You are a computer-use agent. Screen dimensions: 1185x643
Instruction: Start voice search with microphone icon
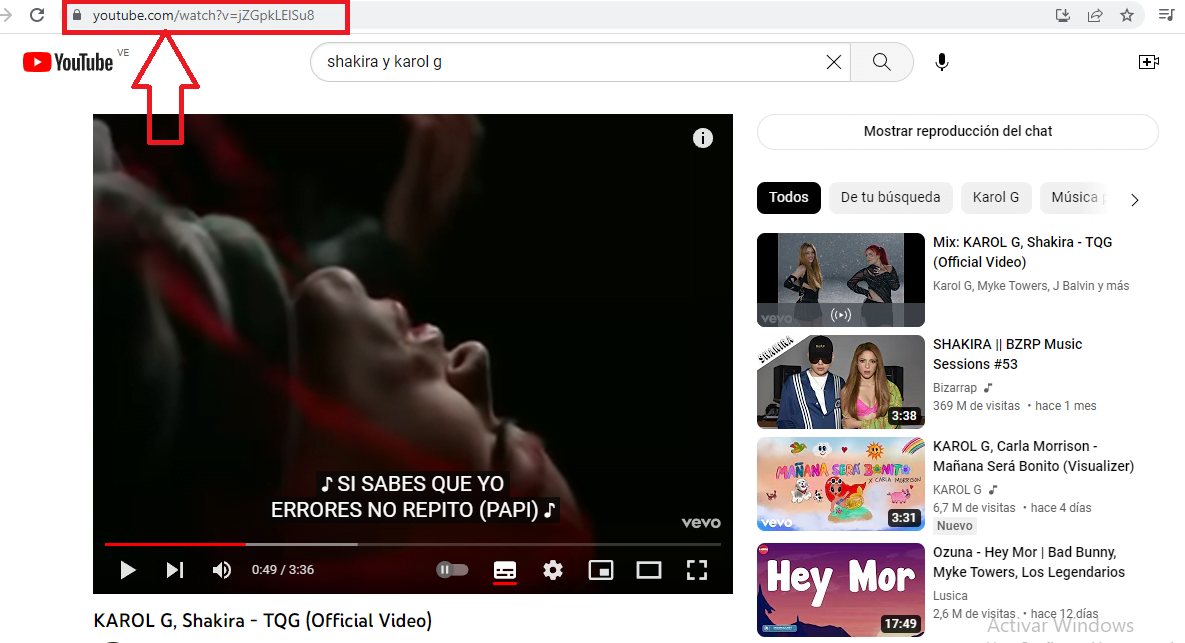tap(941, 61)
